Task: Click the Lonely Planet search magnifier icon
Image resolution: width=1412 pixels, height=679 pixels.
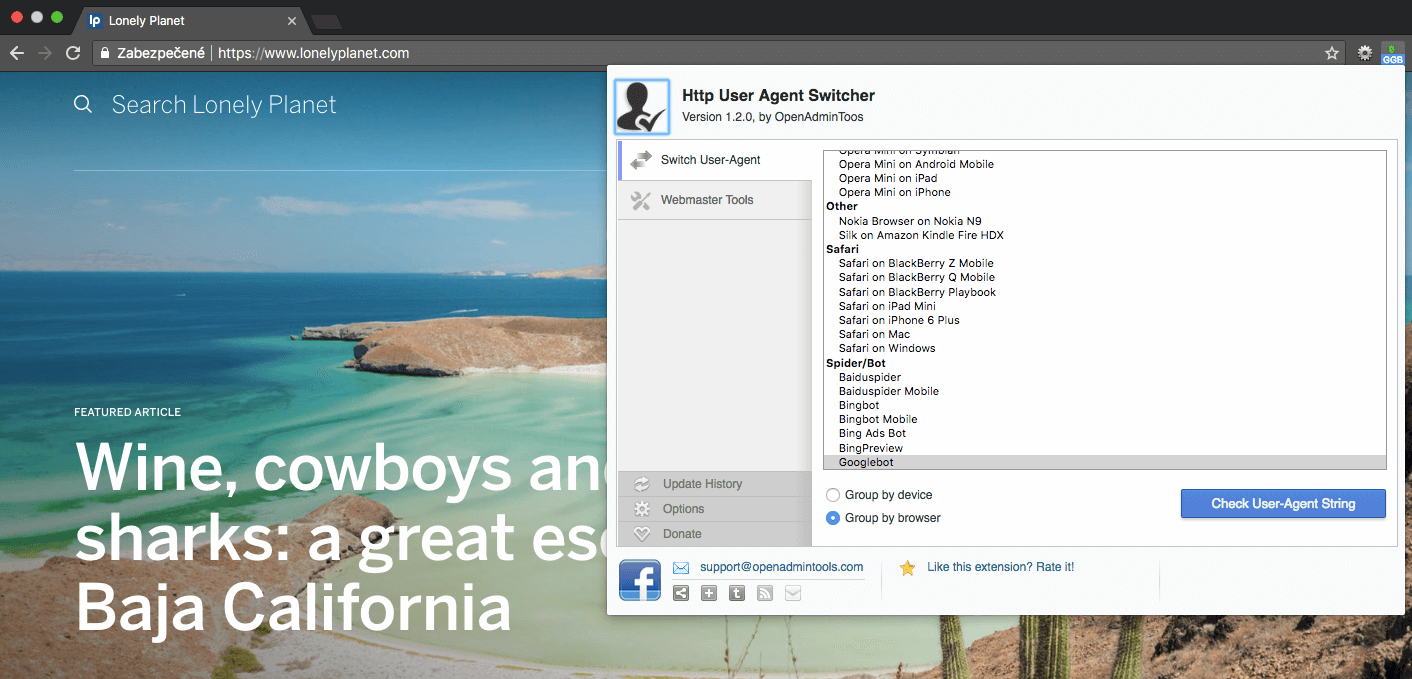Action: 83,104
